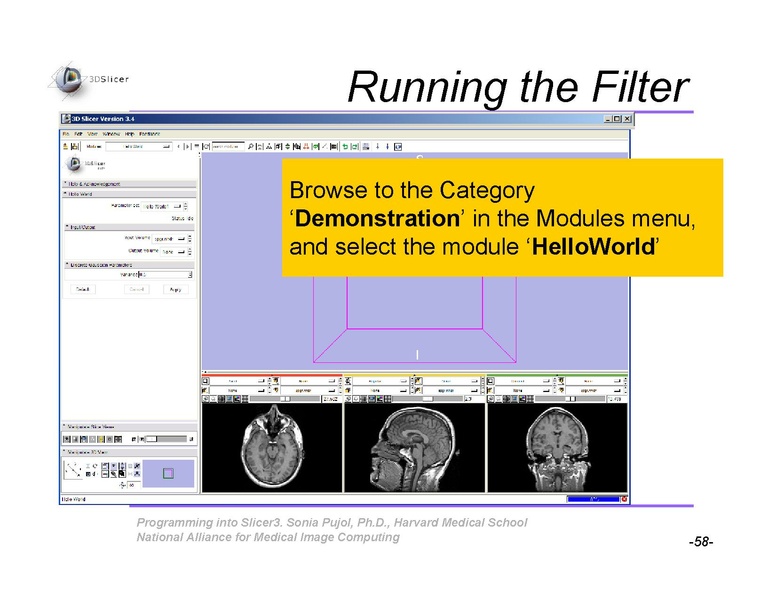The height and width of the screenshot is (600, 776).
Task: Click the green redo icon
Action: (x=355, y=146)
